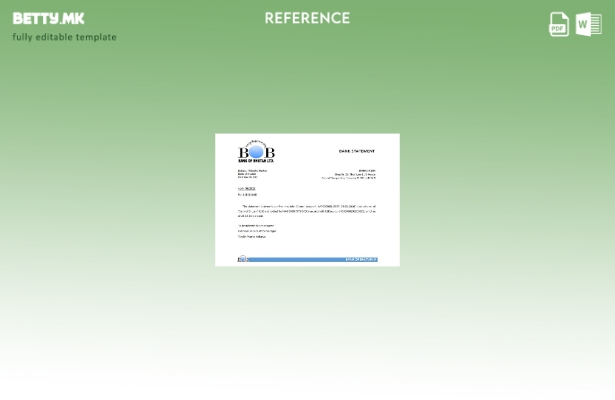Select the REFERENCE page heading
Viewport: 615px width, 400px height.
tap(307, 18)
